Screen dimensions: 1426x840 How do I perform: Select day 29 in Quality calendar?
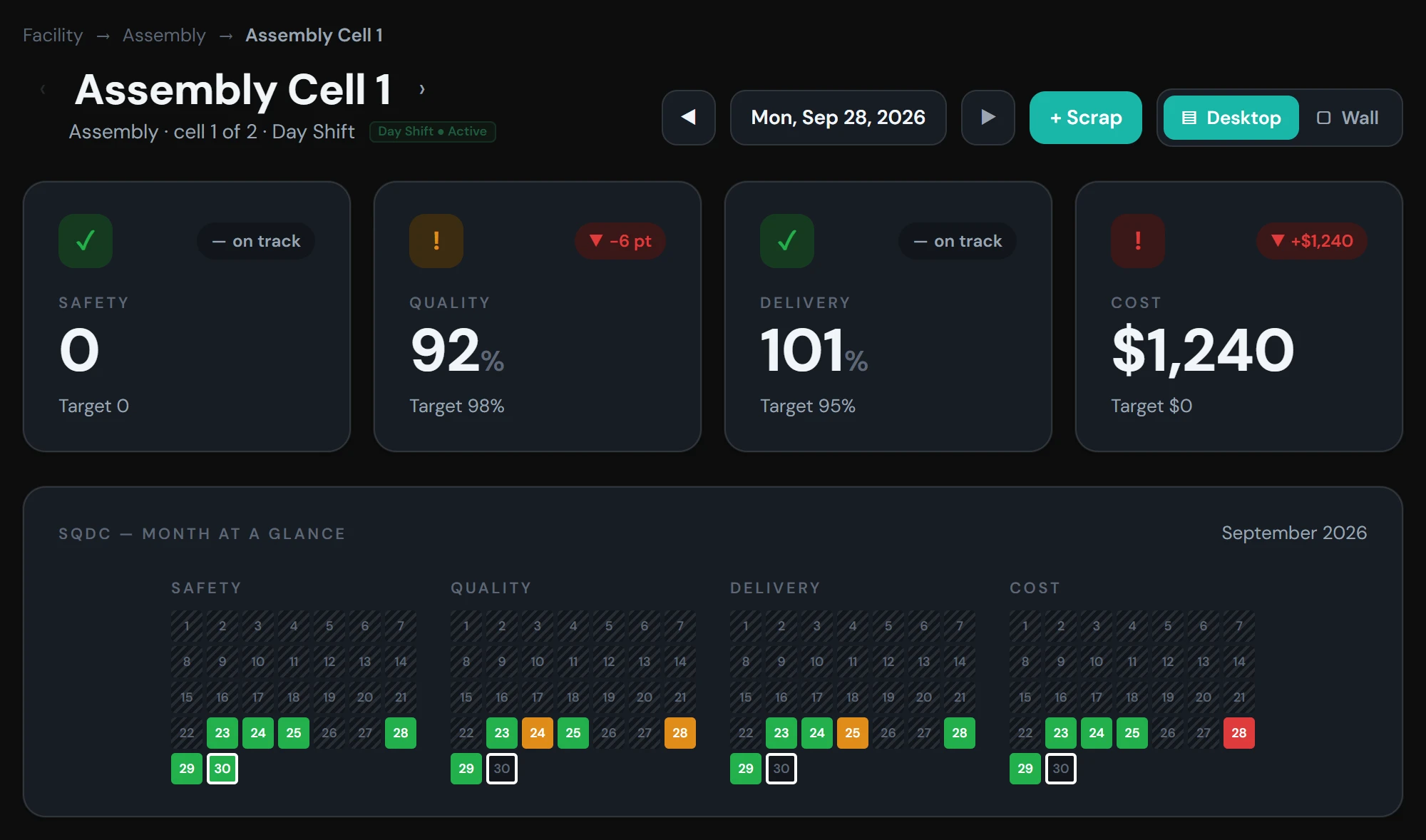(x=466, y=769)
